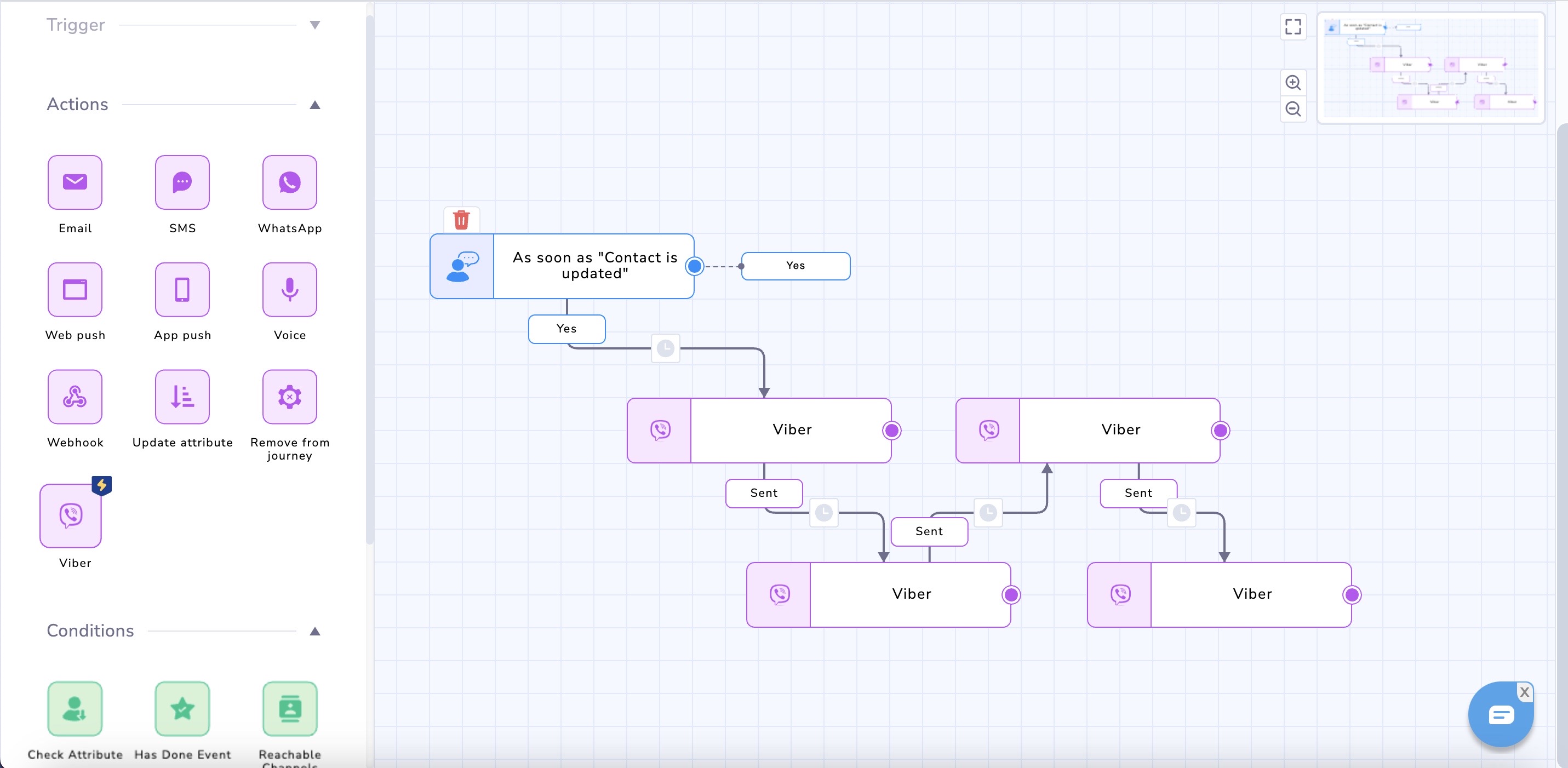The height and width of the screenshot is (768, 1568).
Task: Zoom out of the canvas
Action: click(1293, 109)
